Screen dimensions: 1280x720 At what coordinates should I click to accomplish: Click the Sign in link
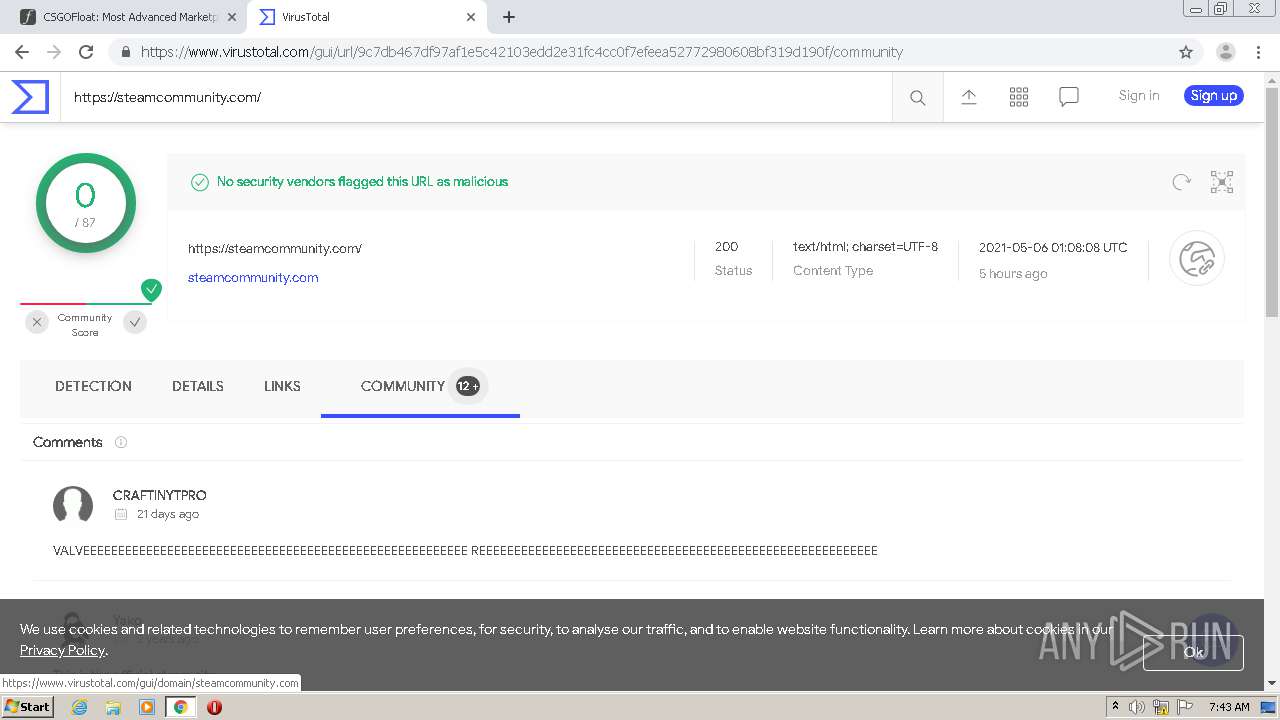coord(1139,96)
